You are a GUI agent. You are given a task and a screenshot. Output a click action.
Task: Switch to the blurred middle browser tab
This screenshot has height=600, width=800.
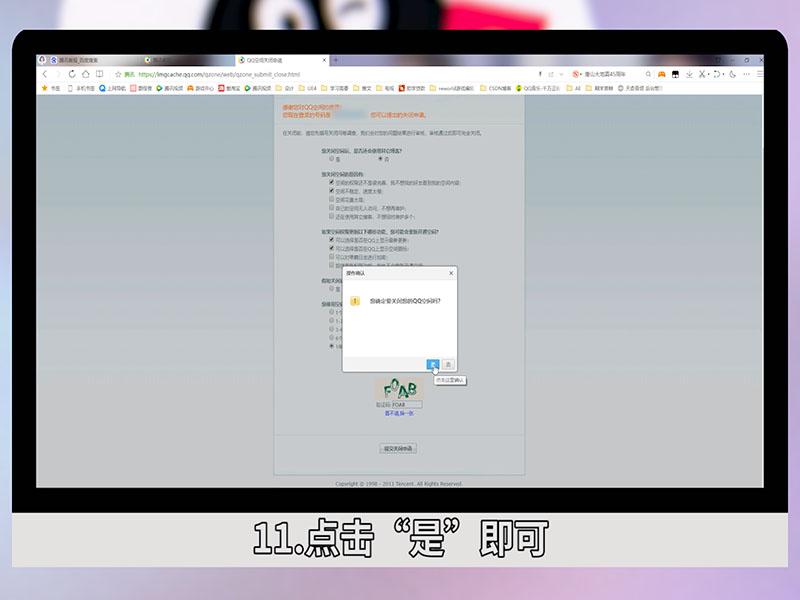pyautogui.click(x=186, y=60)
